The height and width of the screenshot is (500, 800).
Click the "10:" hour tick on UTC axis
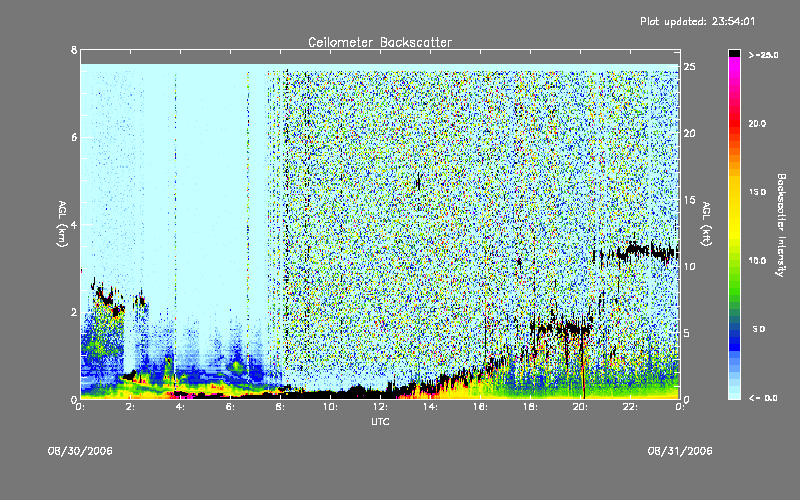[330, 407]
